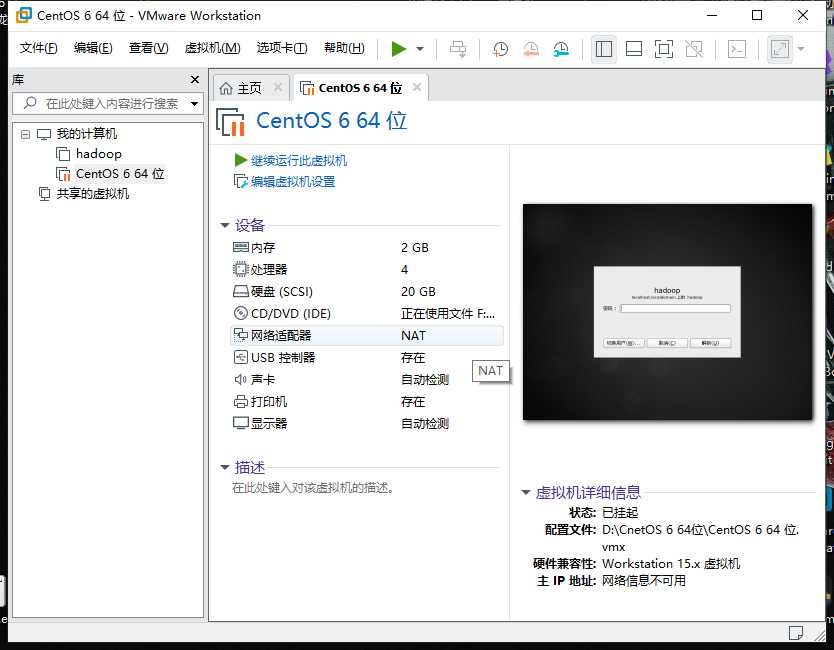Screen dimensions: 834x650
Task: Click the CD/DVD (IDE) device row
Action: pyautogui.click(x=367, y=313)
